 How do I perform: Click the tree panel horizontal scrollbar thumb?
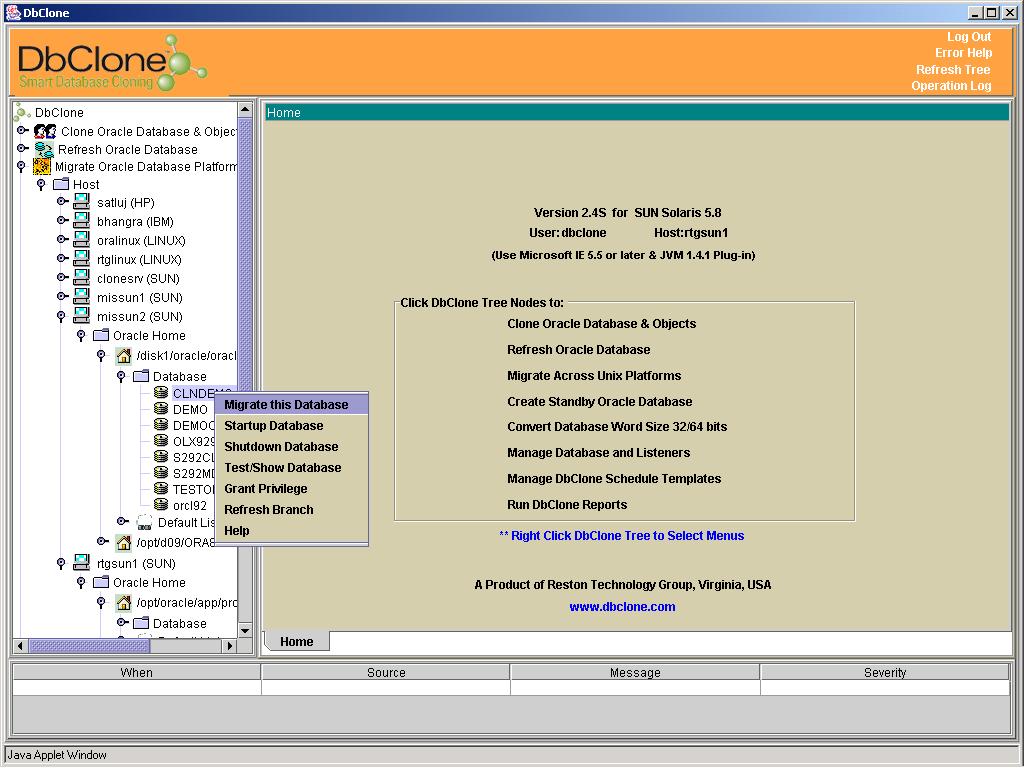tap(89, 646)
